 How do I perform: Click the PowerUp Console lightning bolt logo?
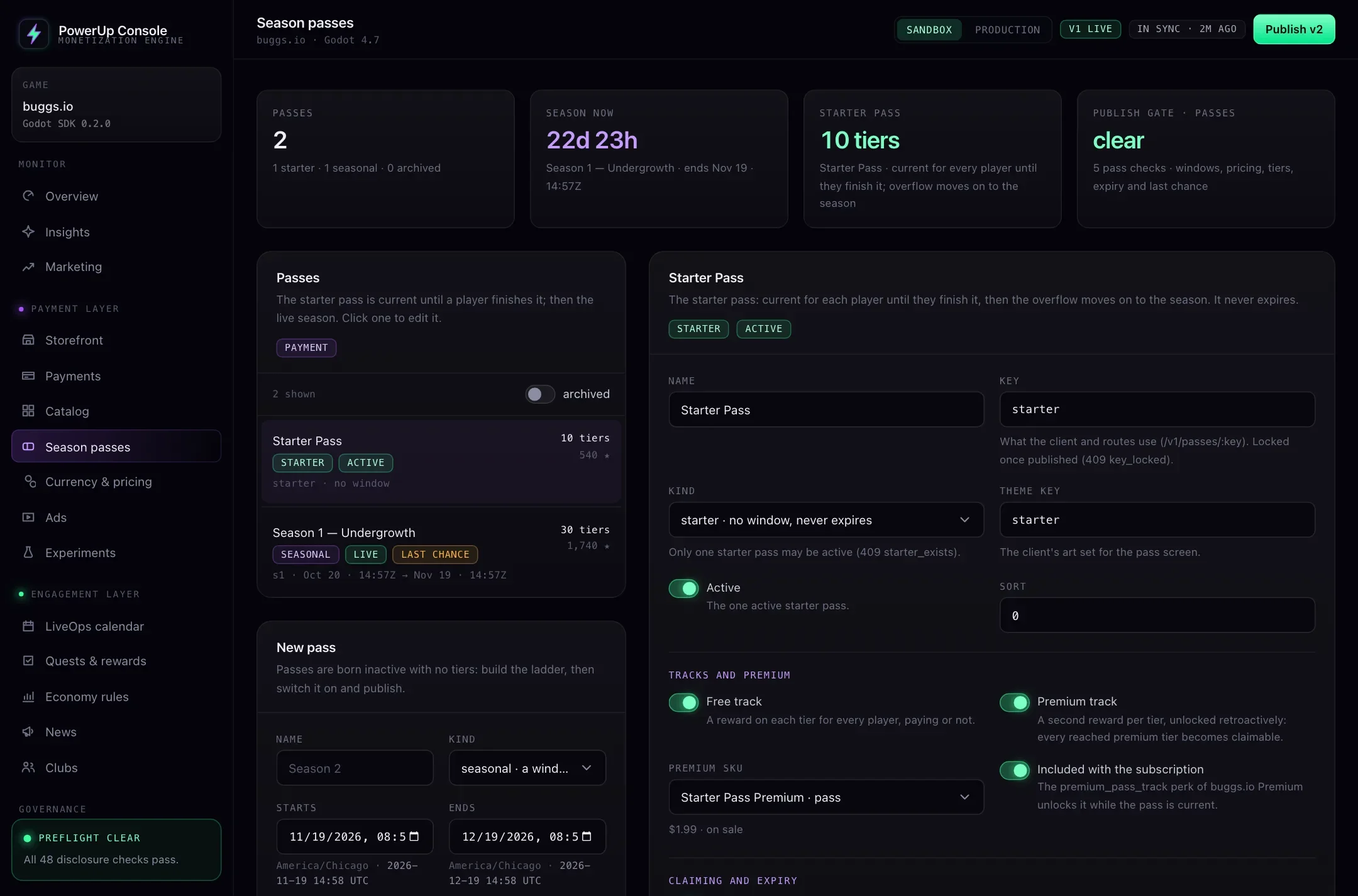pyautogui.click(x=34, y=33)
